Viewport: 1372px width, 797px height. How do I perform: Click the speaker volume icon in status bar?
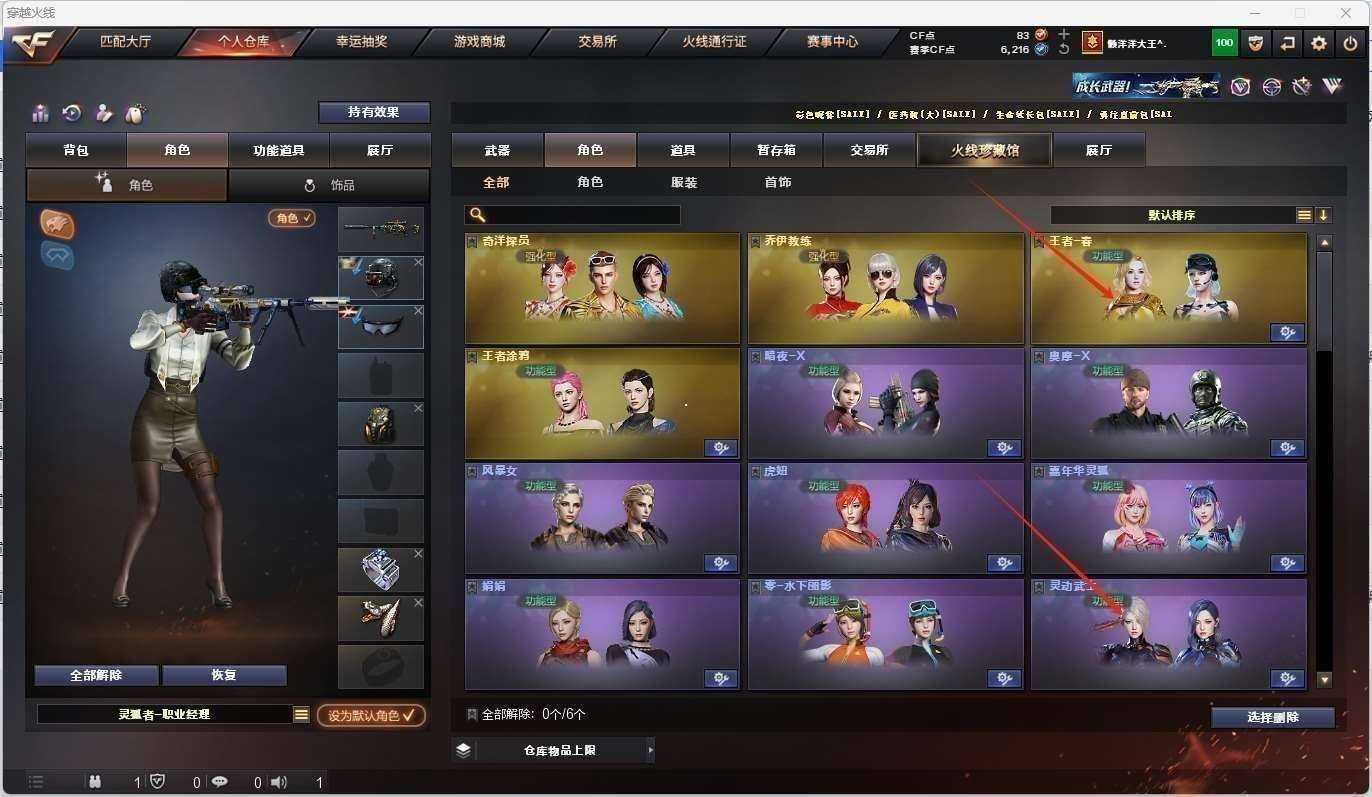[279, 782]
